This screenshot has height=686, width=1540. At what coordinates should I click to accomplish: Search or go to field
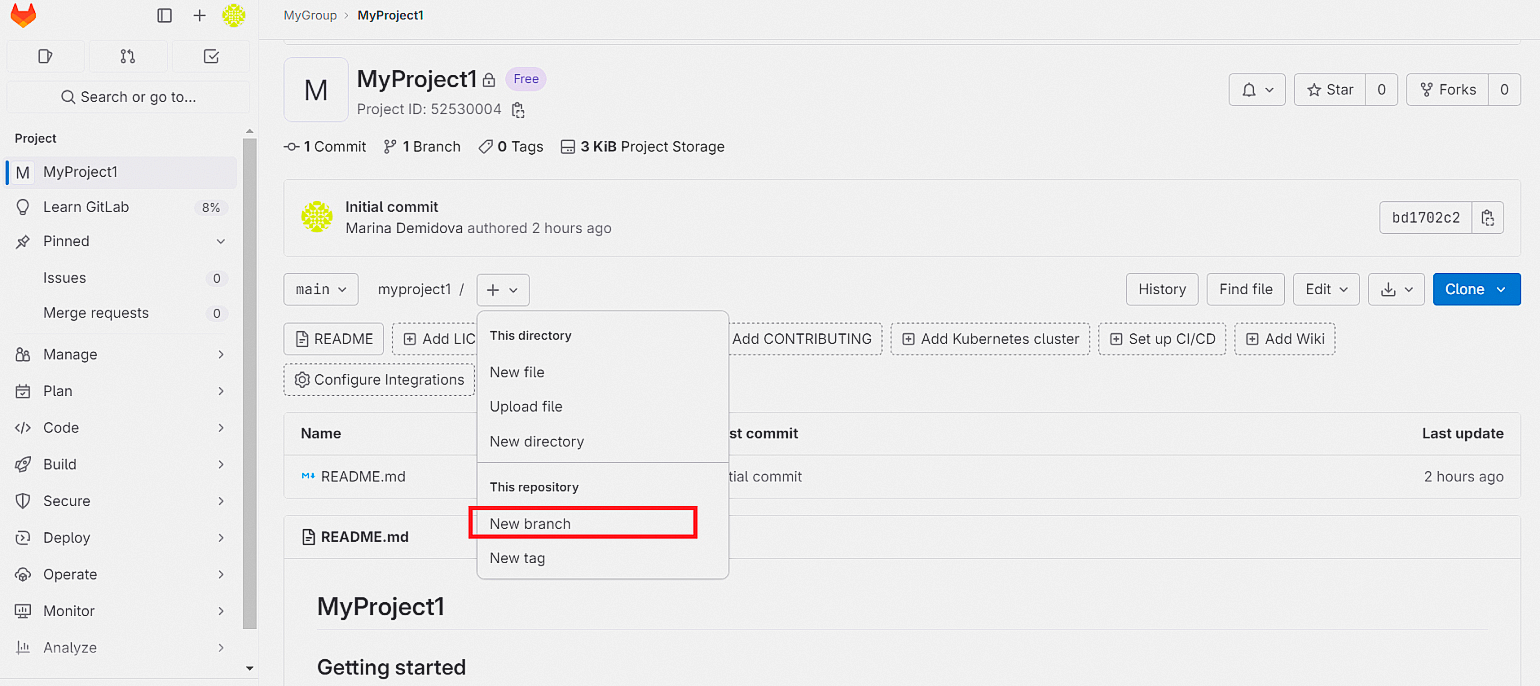(128, 97)
